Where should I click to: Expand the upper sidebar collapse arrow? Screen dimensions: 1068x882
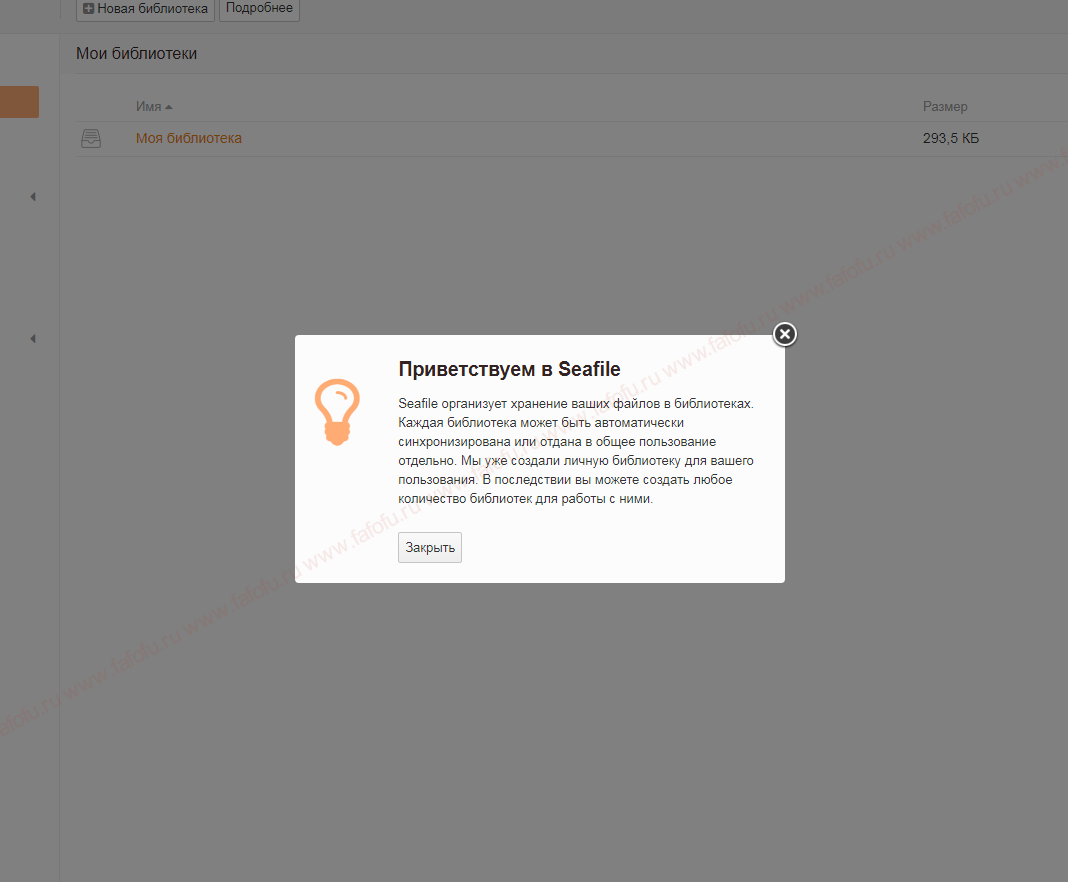tap(33, 197)
